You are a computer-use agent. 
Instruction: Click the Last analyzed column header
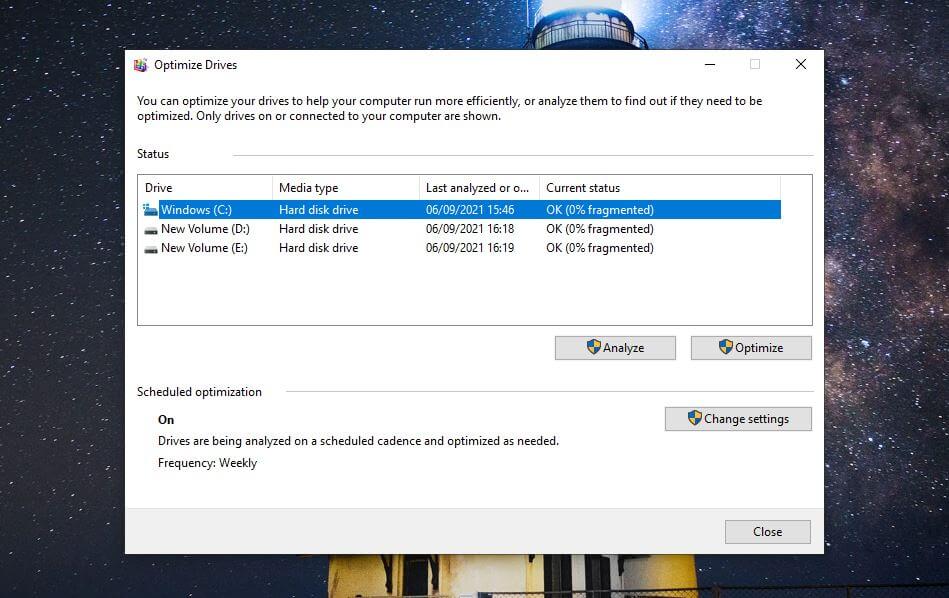tap(479, 188)
